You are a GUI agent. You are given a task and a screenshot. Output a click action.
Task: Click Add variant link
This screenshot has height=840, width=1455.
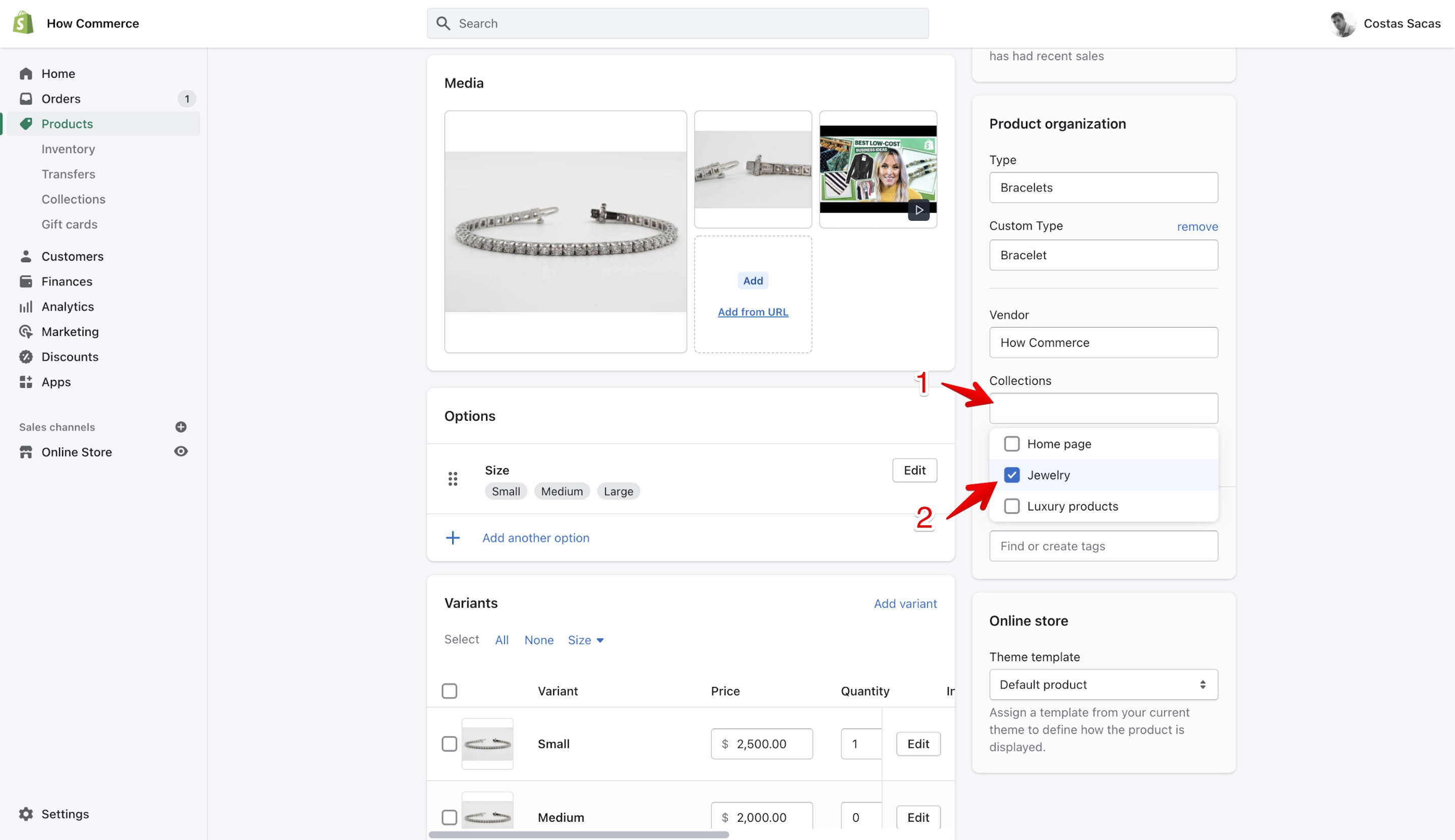pyautogui.click(x=905, y=604)
